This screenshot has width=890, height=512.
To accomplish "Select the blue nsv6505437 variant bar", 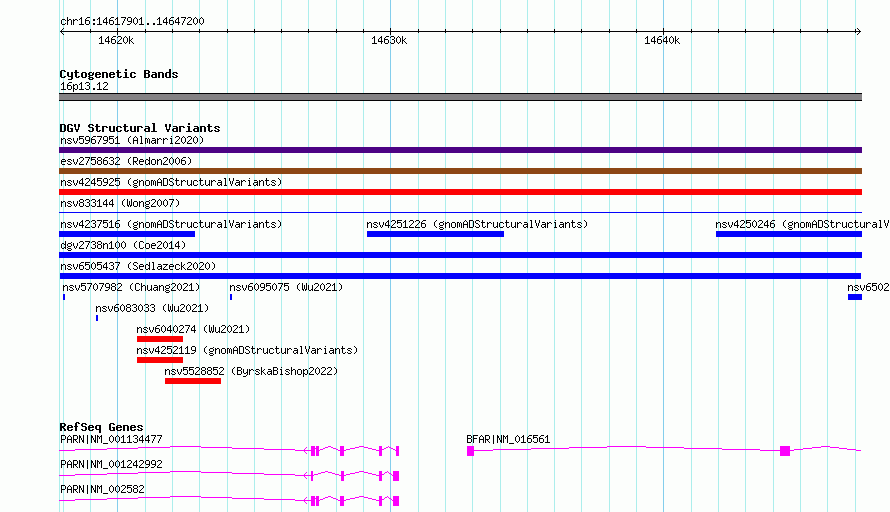I will tap(460, 276).
